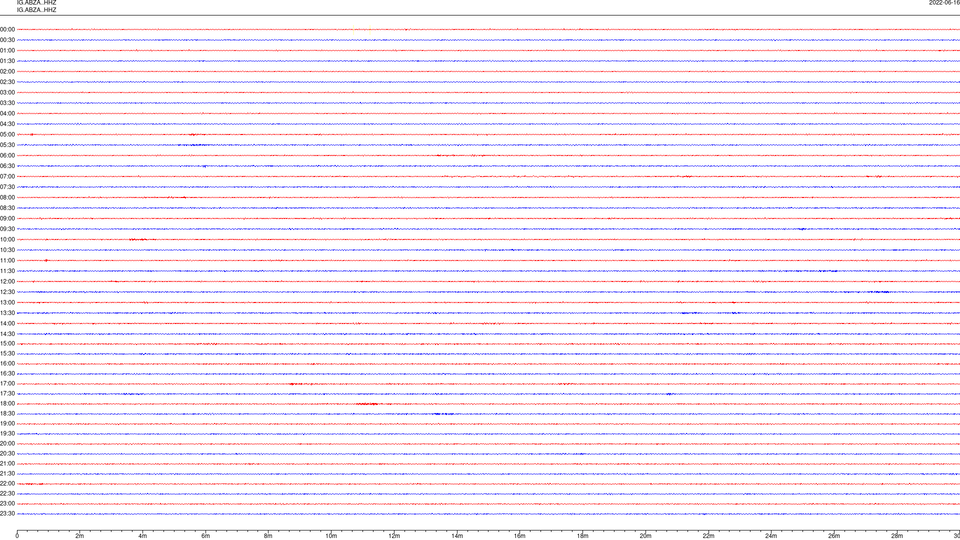960x540 pixels.
Task: Click the 04:00 row label
Action: [7, 114]
